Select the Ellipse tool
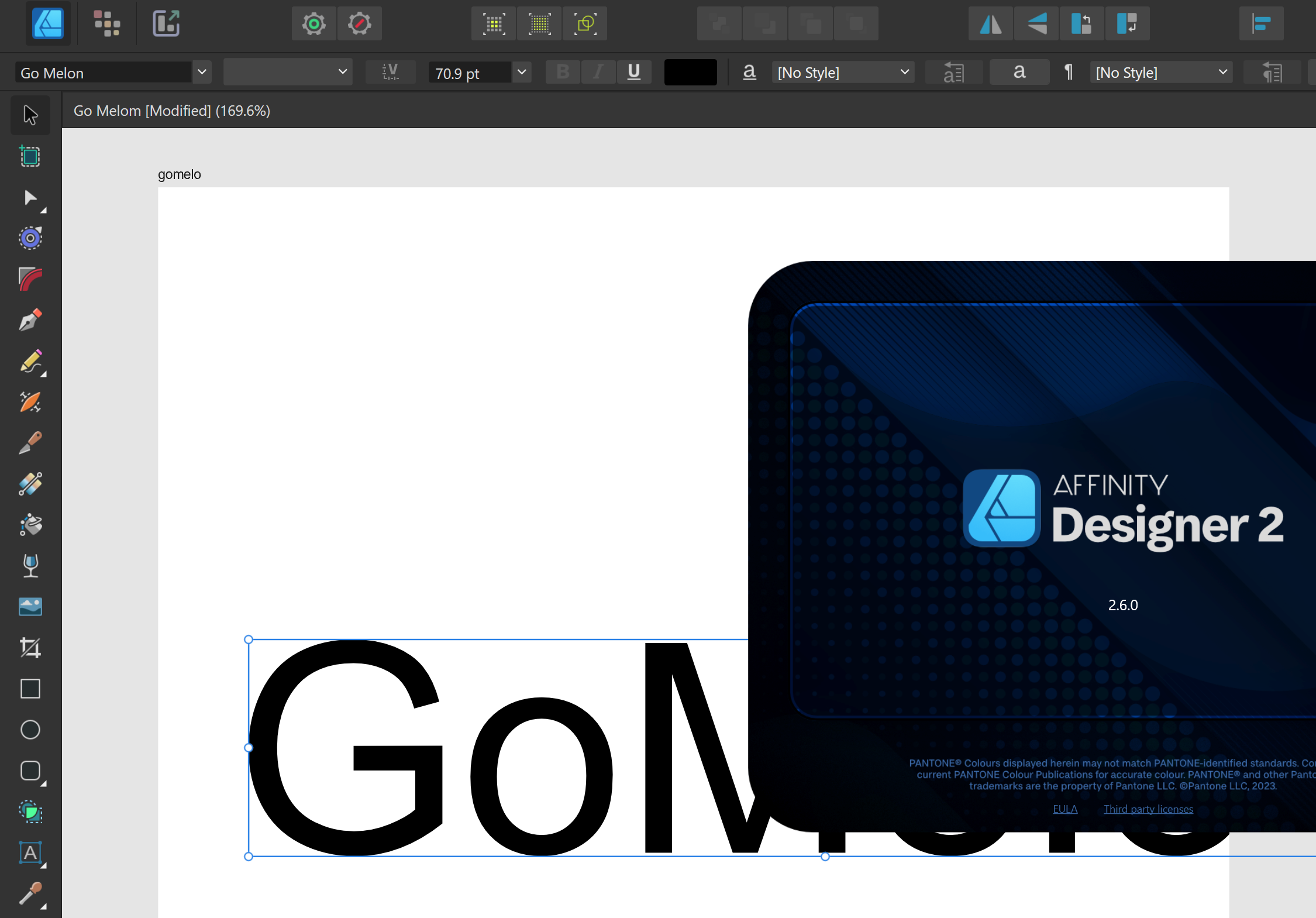The image size is (1316, 918). click(30, 730)
